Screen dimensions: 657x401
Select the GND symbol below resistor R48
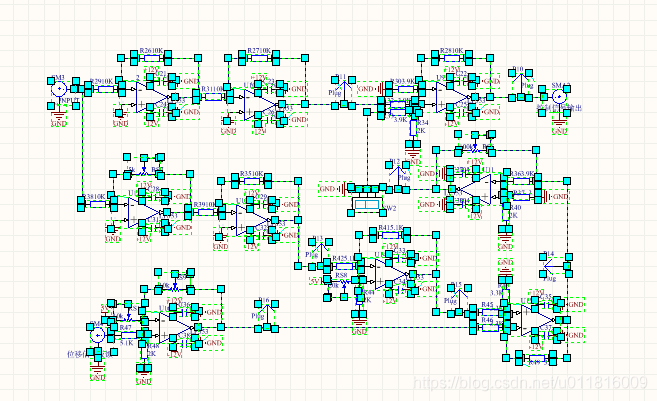click(x=144, y=375)
